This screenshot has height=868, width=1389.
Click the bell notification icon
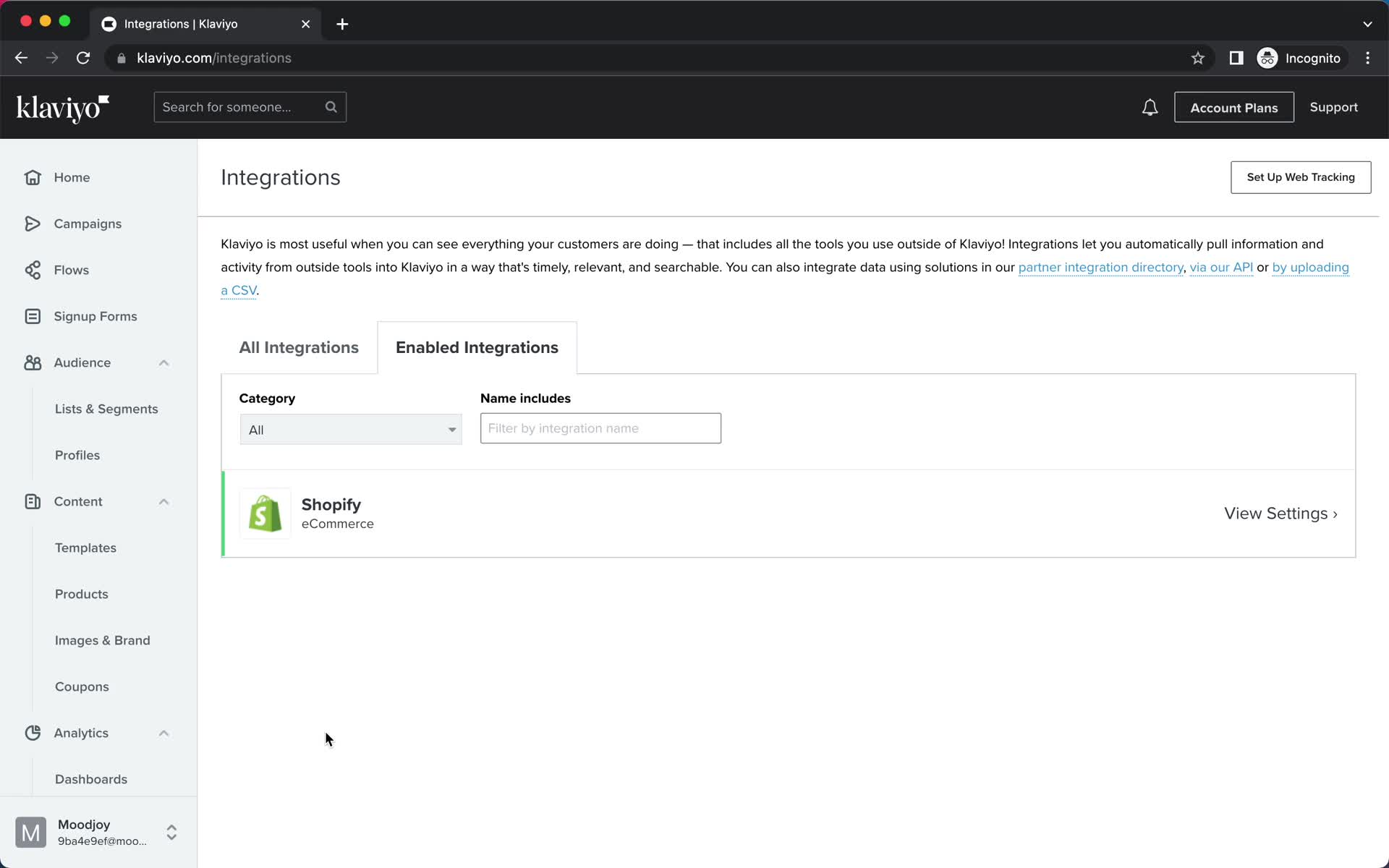pyautogui.click(x=1150, y=107)
